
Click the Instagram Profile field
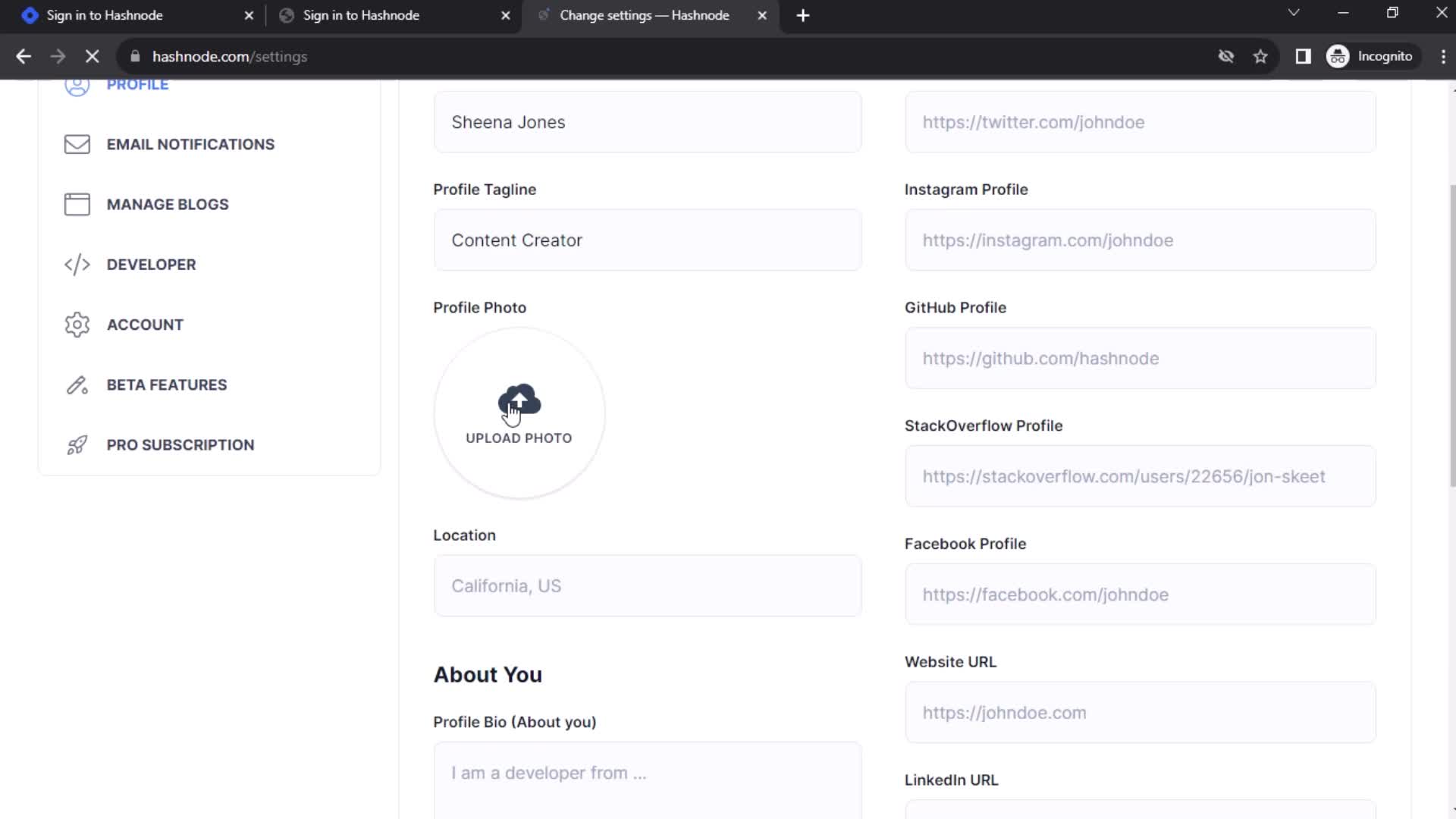pos(1140,240)
